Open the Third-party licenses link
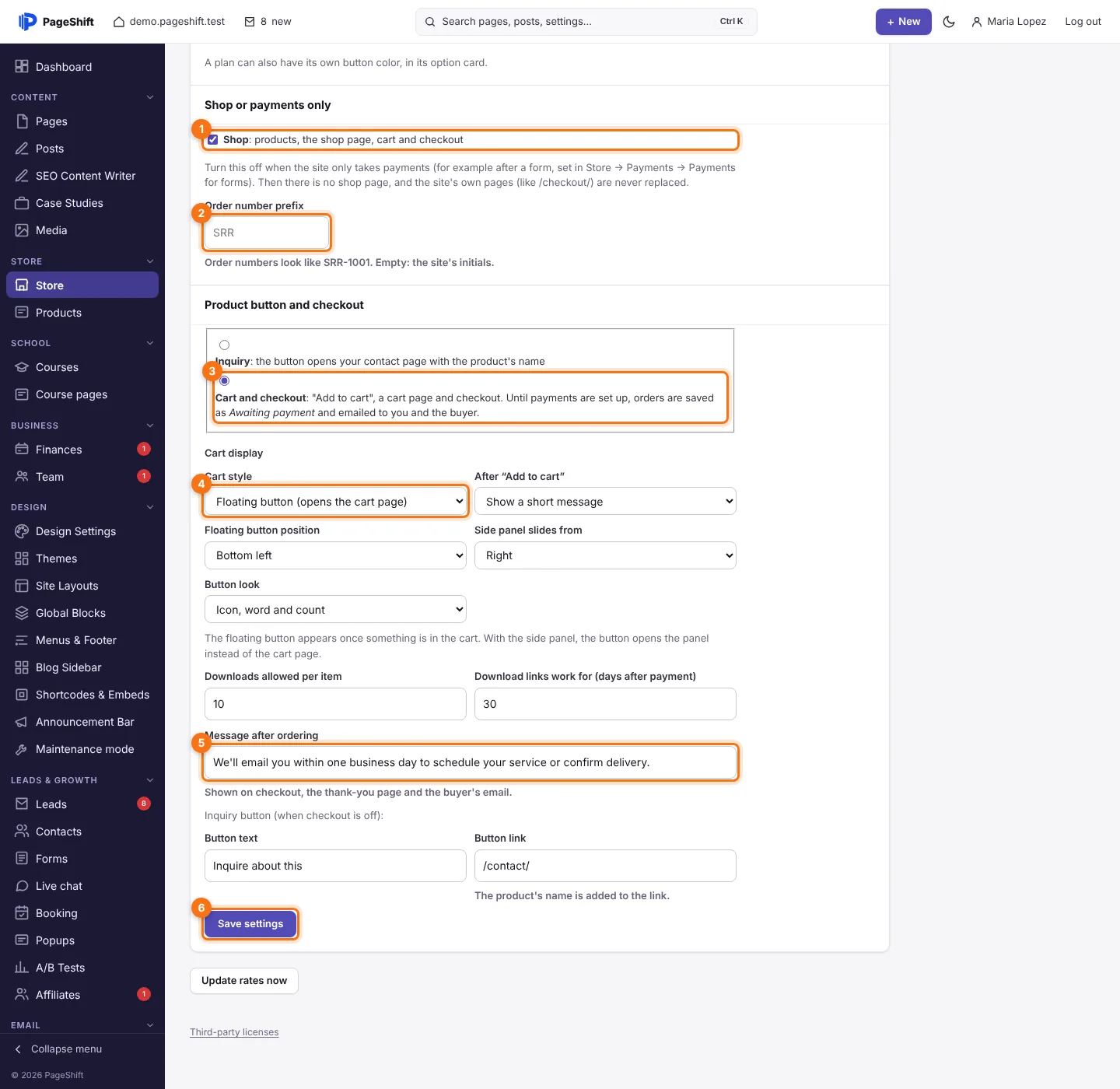The height and width of the screenshot is (1089, 1120). pos(234,1032)
